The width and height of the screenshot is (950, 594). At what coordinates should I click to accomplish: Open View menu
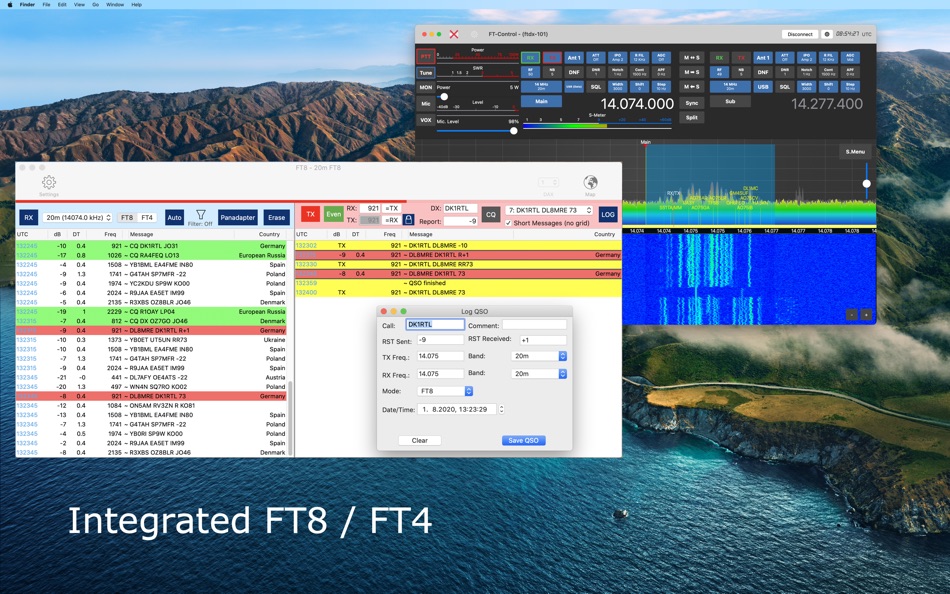click(x=79, y=4)
